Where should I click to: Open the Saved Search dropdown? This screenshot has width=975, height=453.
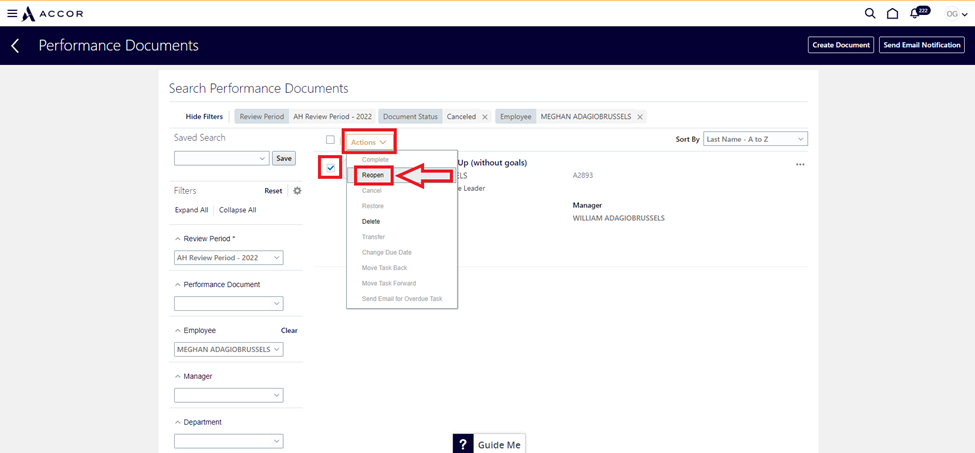222,158
